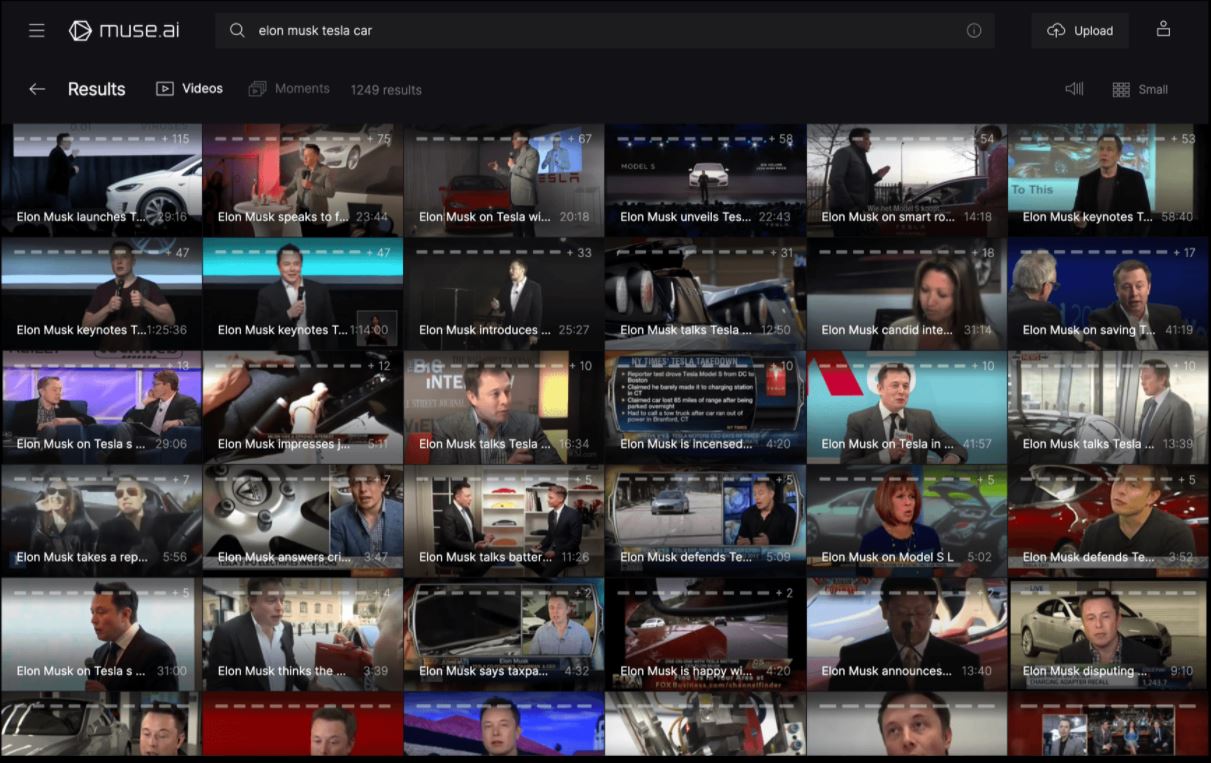This screenshot has height=763, width=1211.
Task: Open video 'Elon Musk on Tesla s ...' 31:00
Action: 101,634
